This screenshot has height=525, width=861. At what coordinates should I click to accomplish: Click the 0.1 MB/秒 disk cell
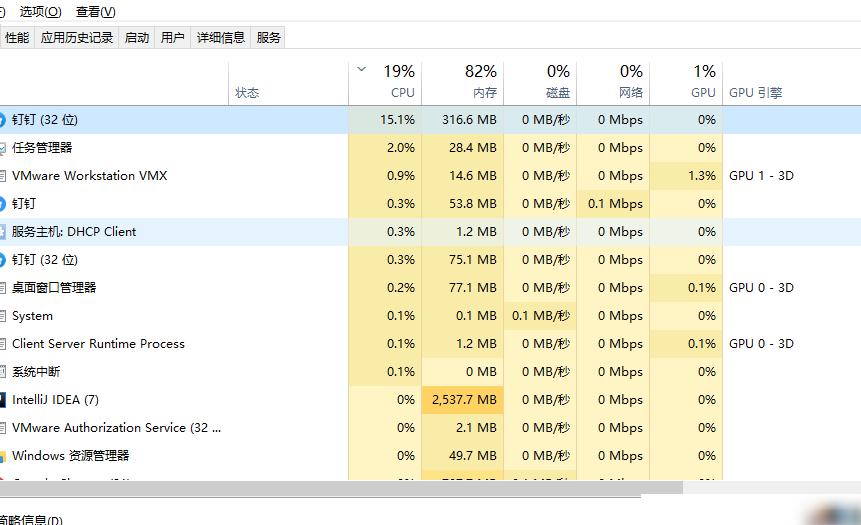coord(540,316)
